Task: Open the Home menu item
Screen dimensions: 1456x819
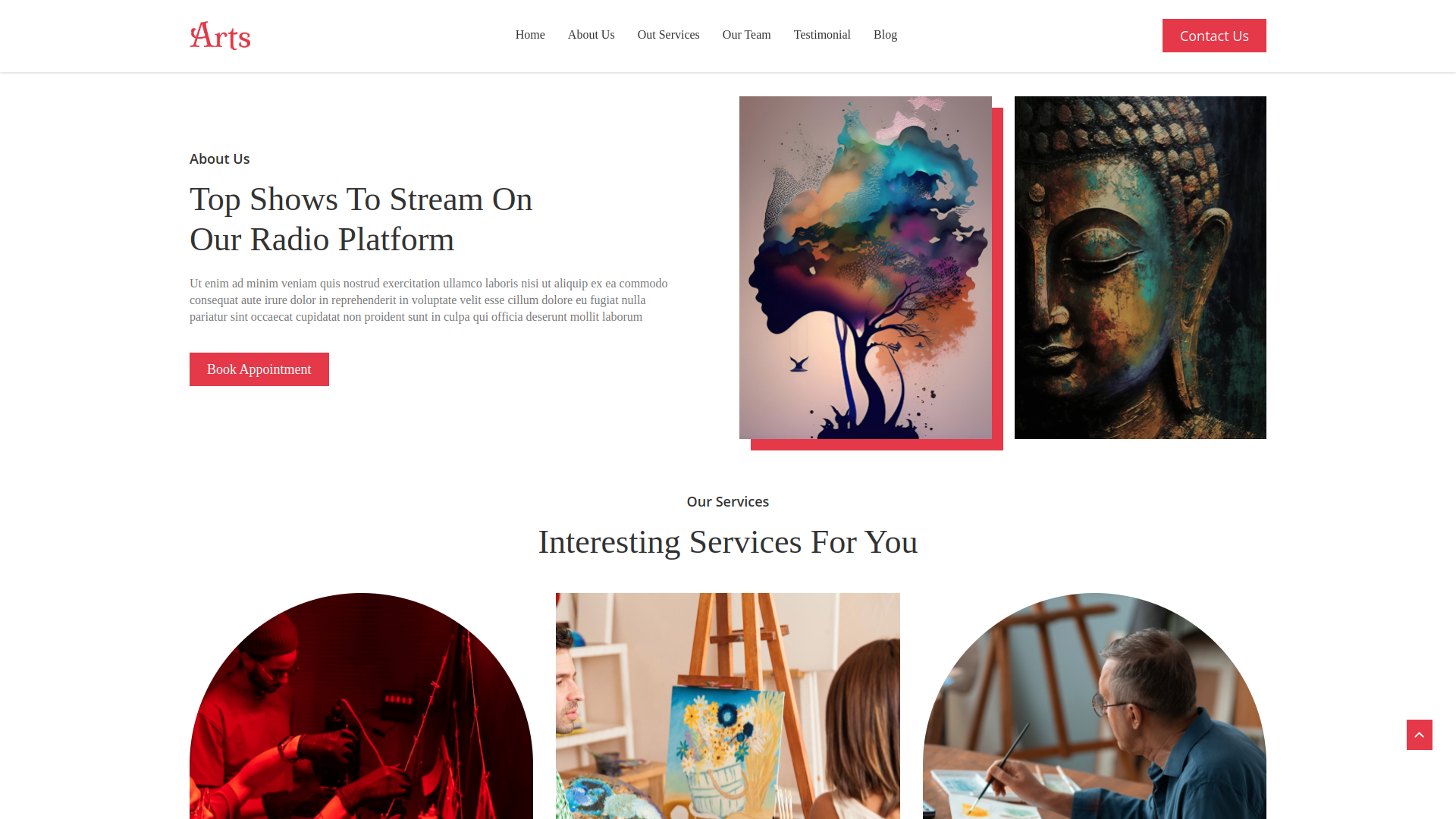Action: coord(530,35)
